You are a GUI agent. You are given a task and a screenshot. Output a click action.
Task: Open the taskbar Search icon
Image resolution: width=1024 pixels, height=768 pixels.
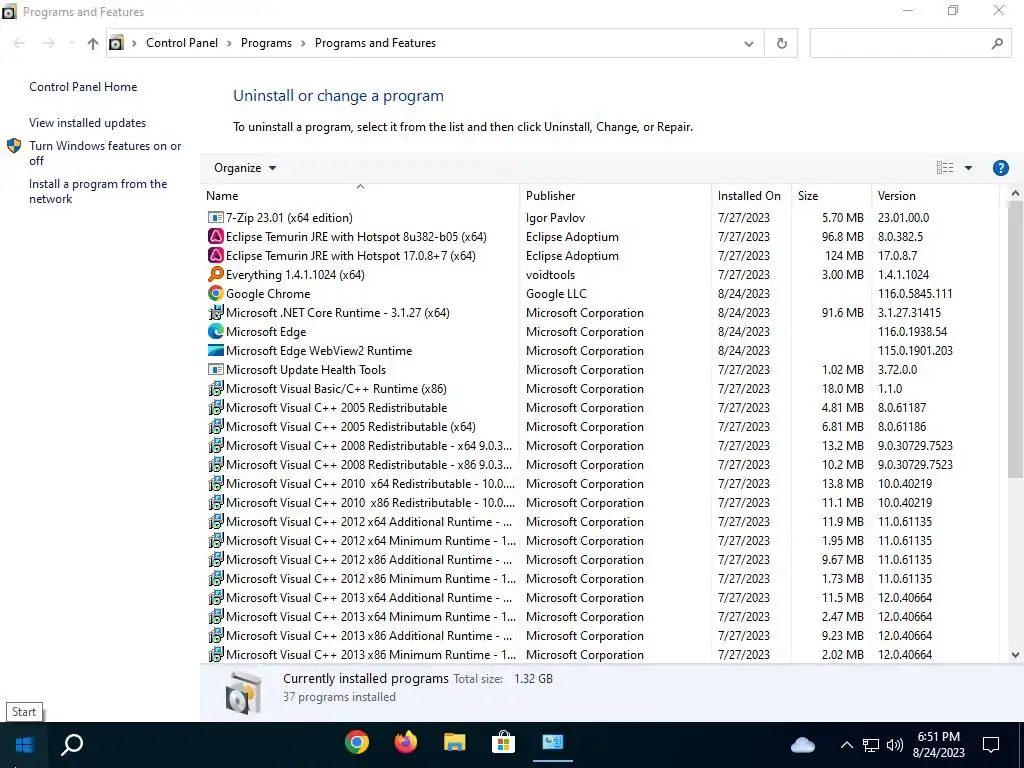click(x=72, y=744)
